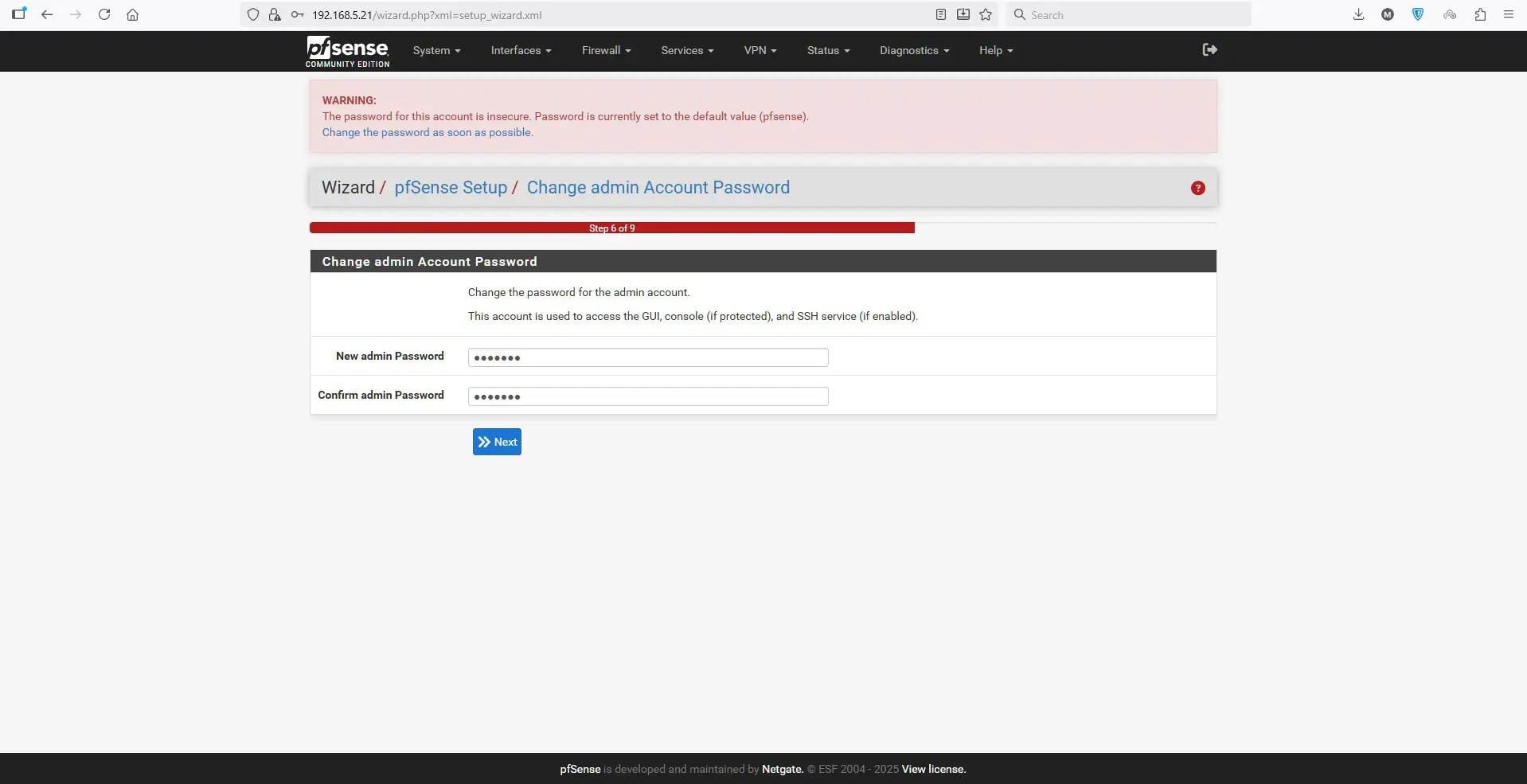Open the Netgate footer link

point(783,769)
